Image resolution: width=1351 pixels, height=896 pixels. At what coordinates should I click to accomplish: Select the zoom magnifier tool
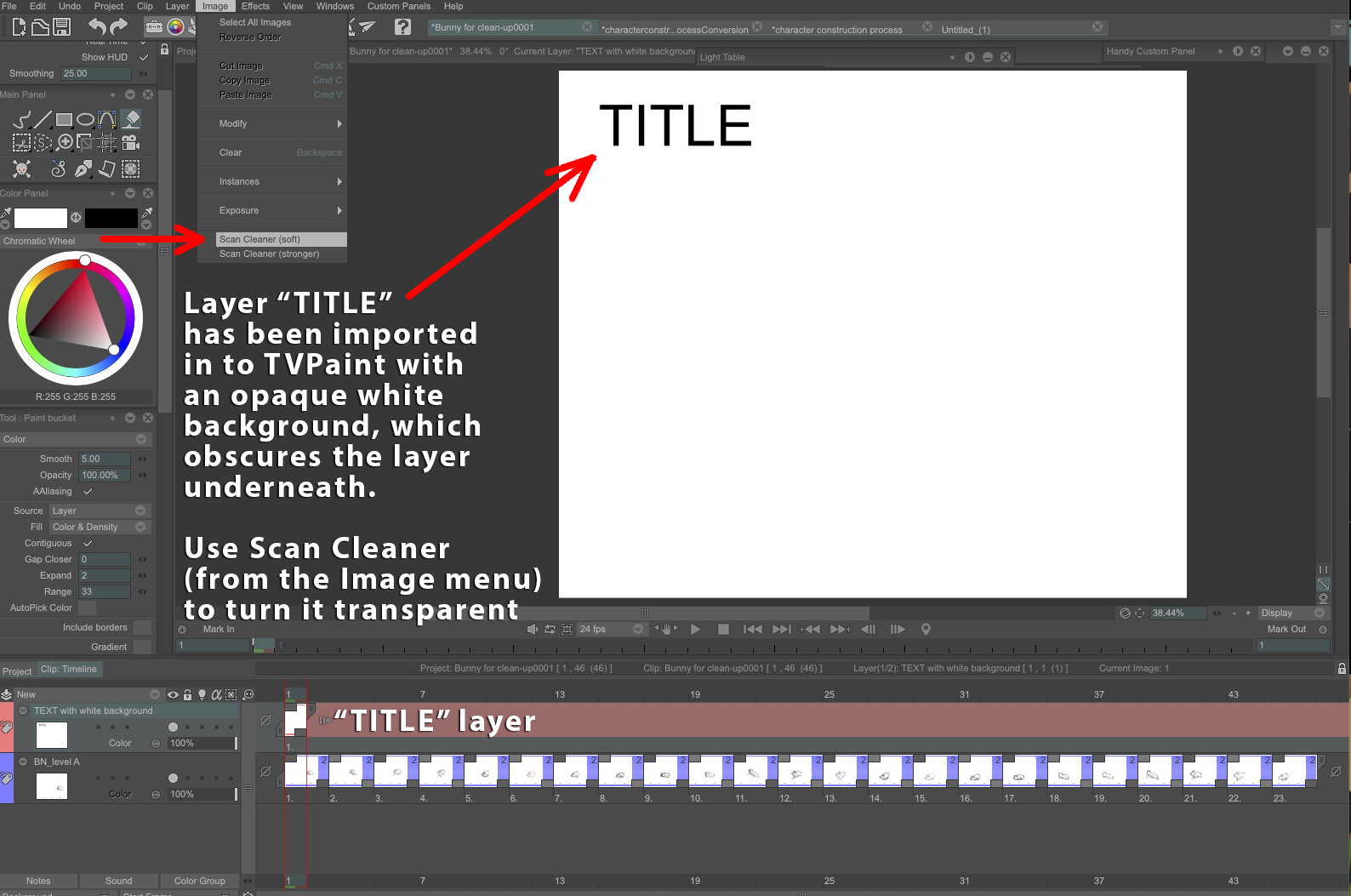[65, 143]
